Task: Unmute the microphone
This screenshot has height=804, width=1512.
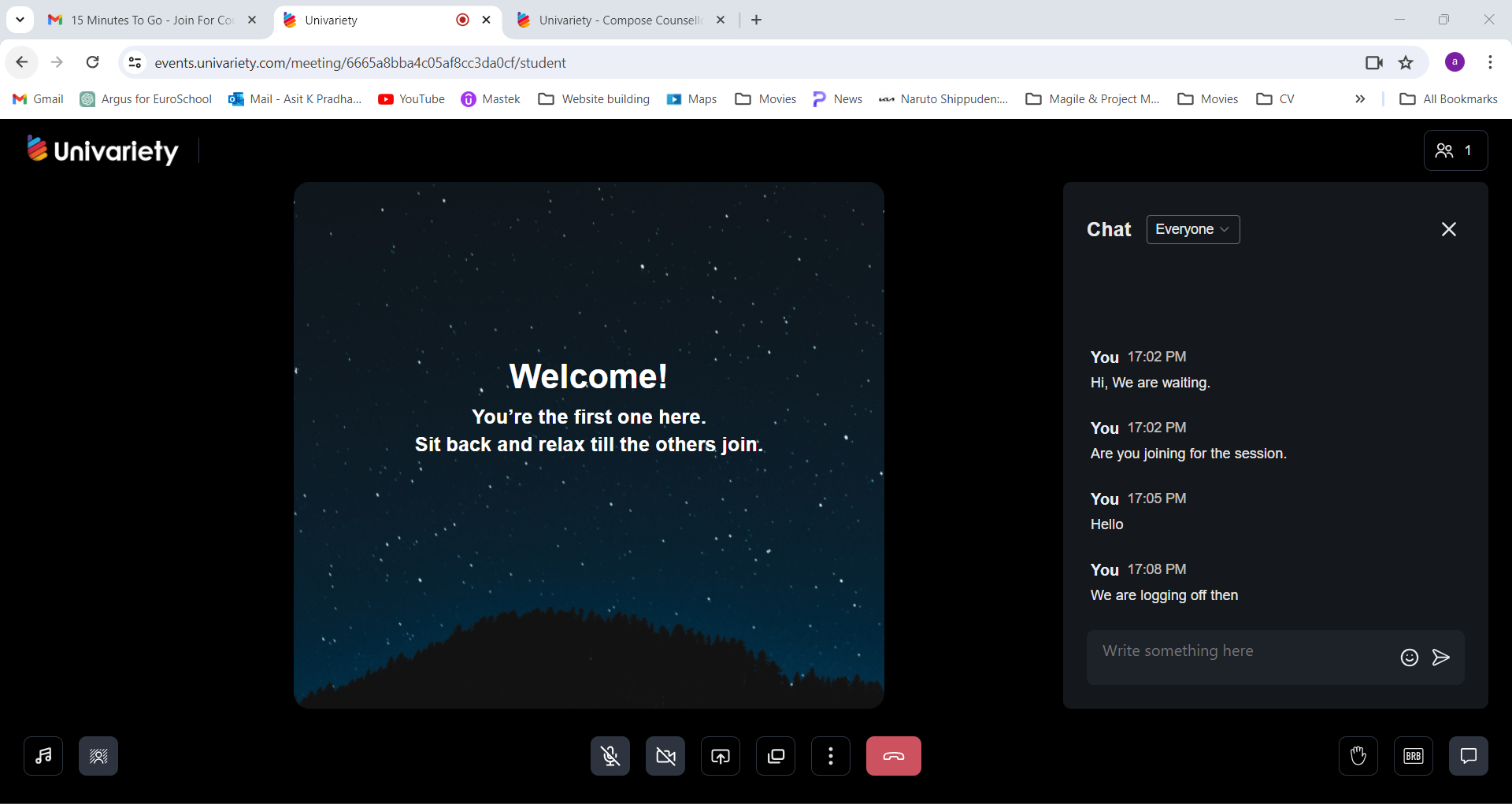Action: (x=610, y=756)
